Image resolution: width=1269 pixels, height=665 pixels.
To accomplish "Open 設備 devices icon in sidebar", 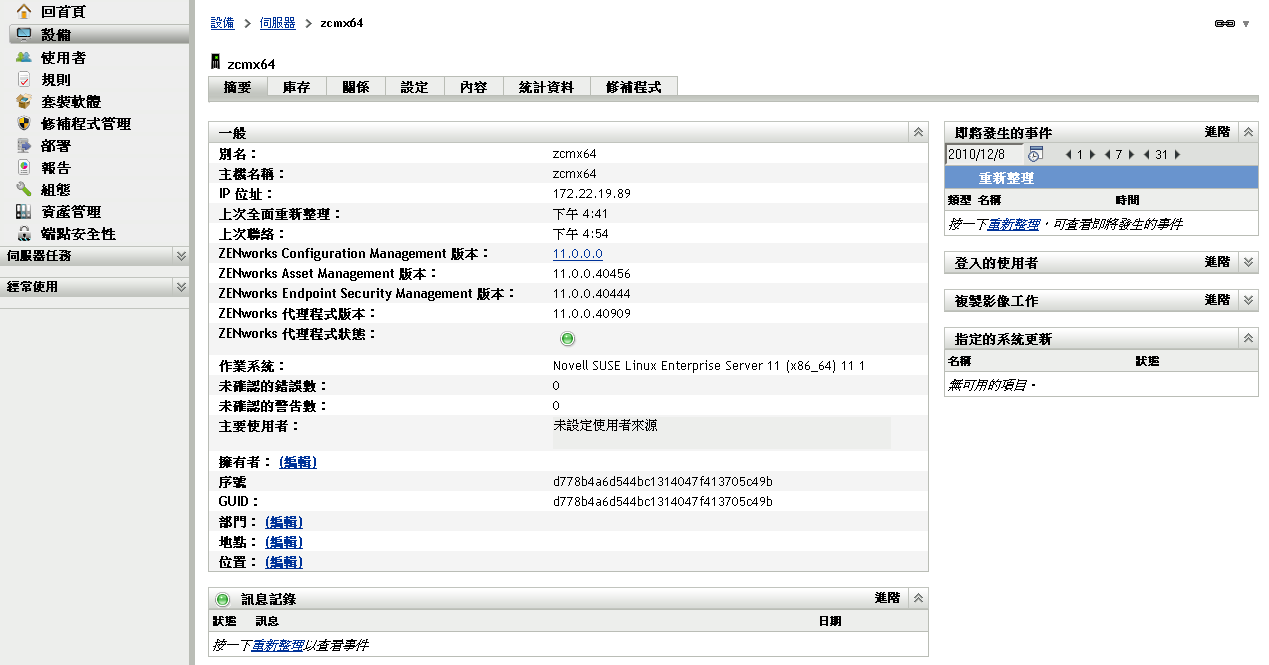I will (x=24, y=35).
